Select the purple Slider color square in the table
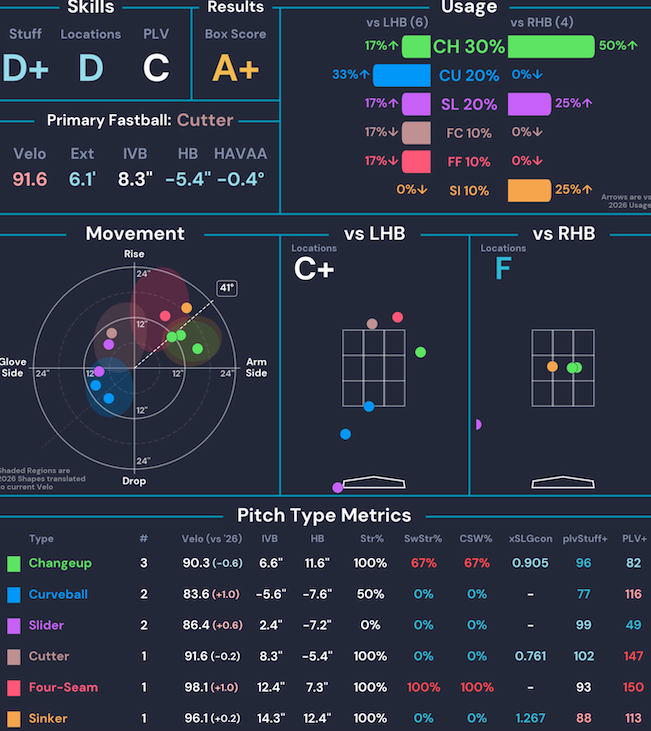This screenshot has height=731, width=651. [x=13, y=626]
